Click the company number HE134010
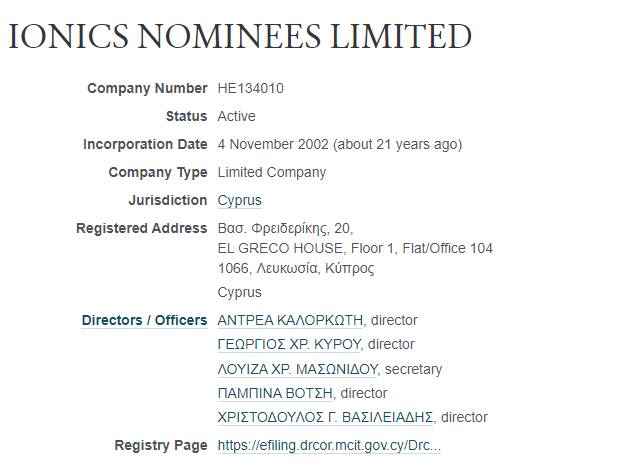Screen dimensions: 638x469 pyautogui.click(x=251, y=88)
